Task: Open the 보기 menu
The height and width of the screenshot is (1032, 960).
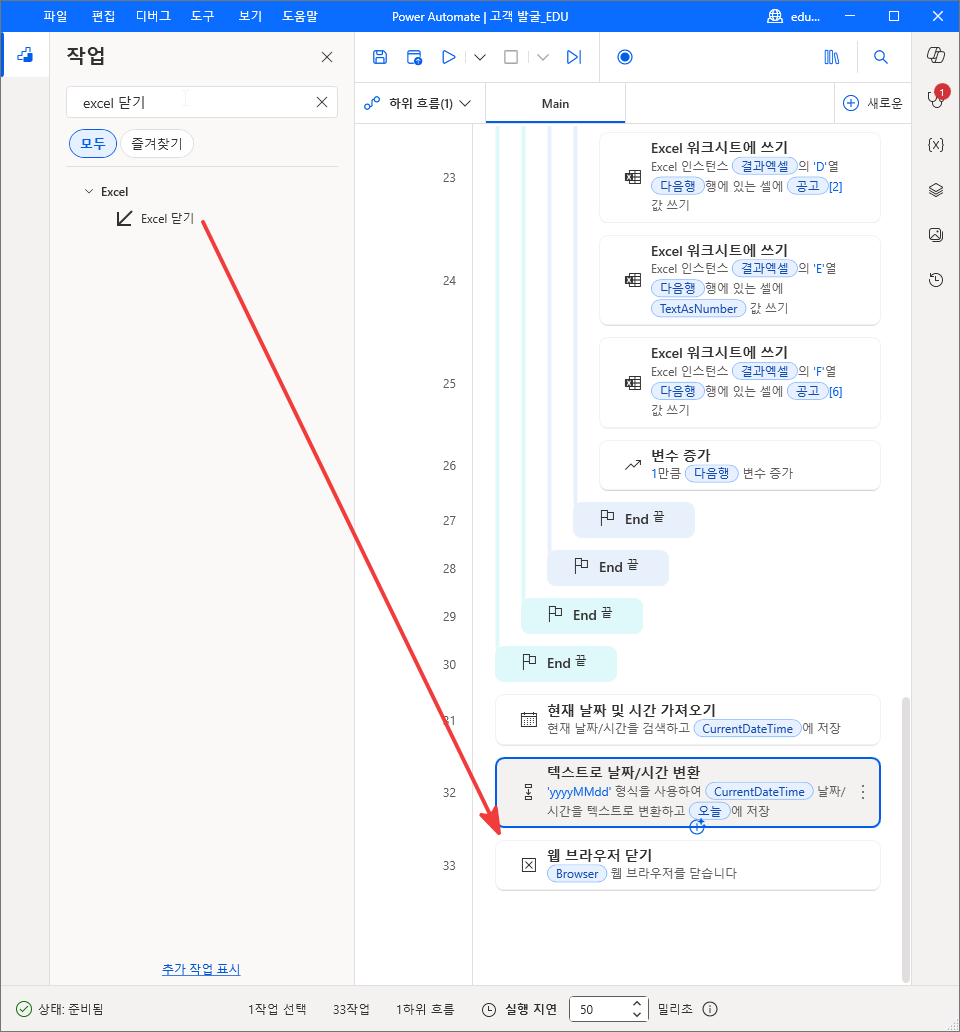Action: click(x=250, y=16)
